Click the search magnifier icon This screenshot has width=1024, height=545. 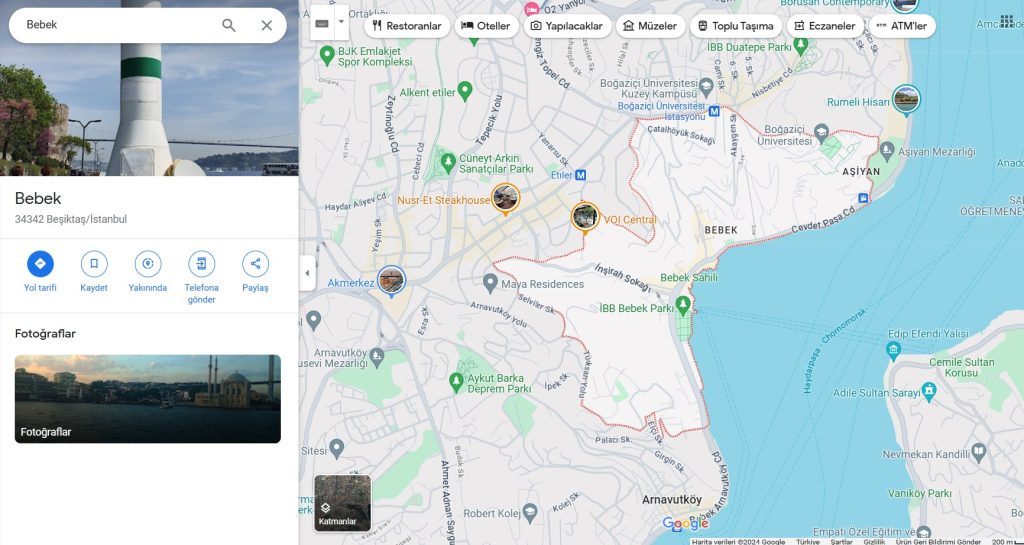coord(229,25)
